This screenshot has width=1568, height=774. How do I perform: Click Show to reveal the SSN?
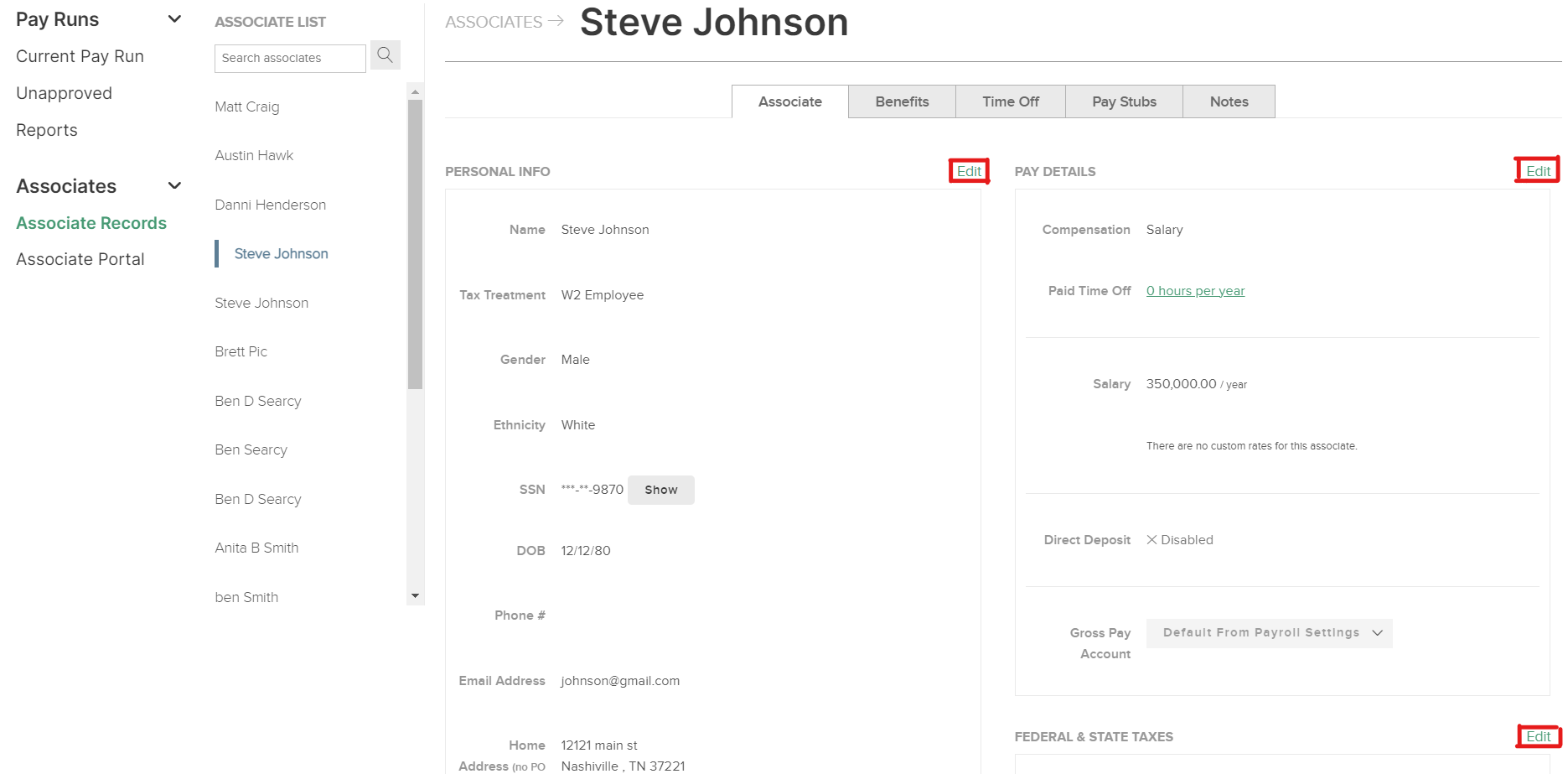[x=660, y=490]
